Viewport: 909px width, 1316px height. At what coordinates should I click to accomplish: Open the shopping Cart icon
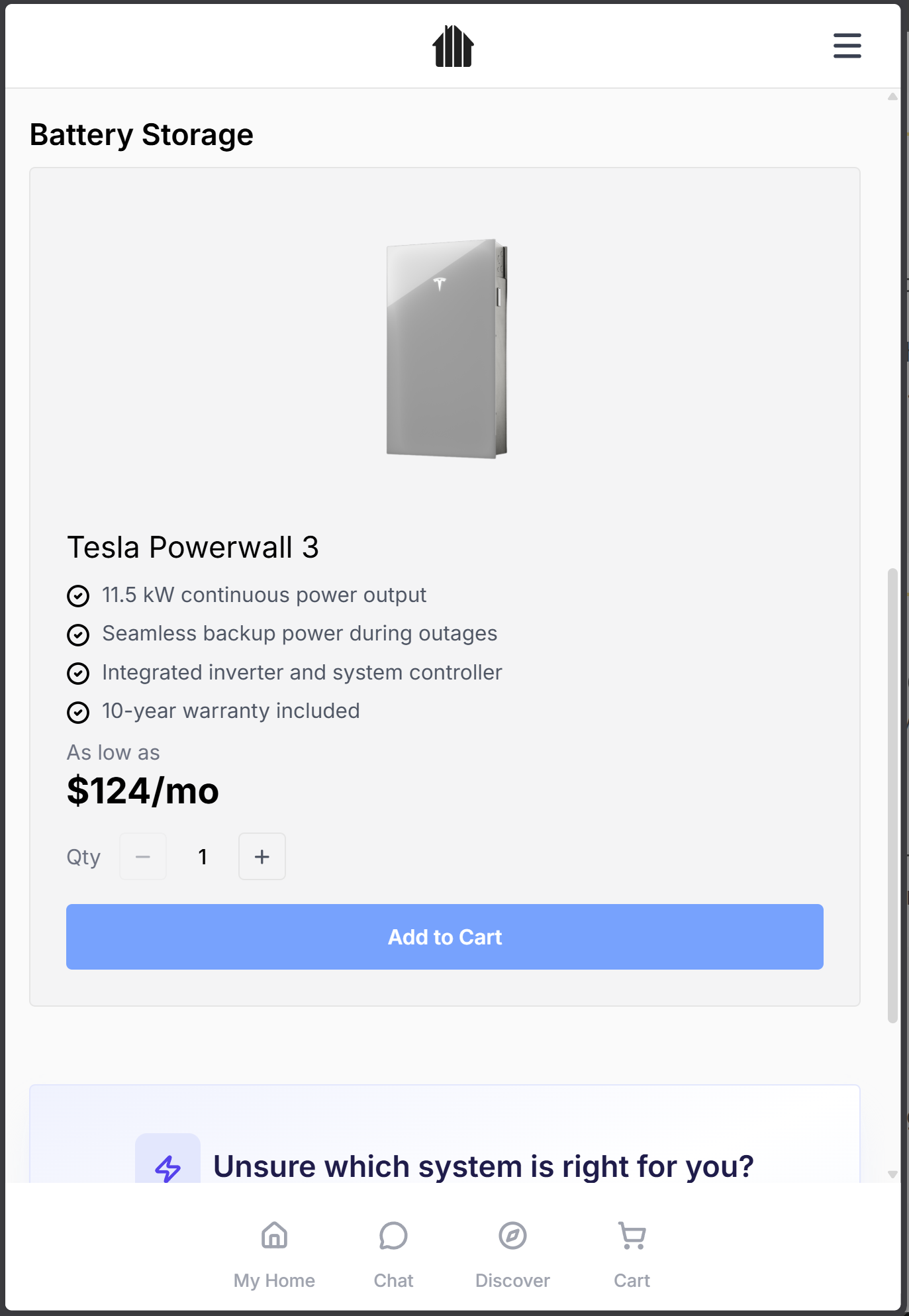(632, 1237)
